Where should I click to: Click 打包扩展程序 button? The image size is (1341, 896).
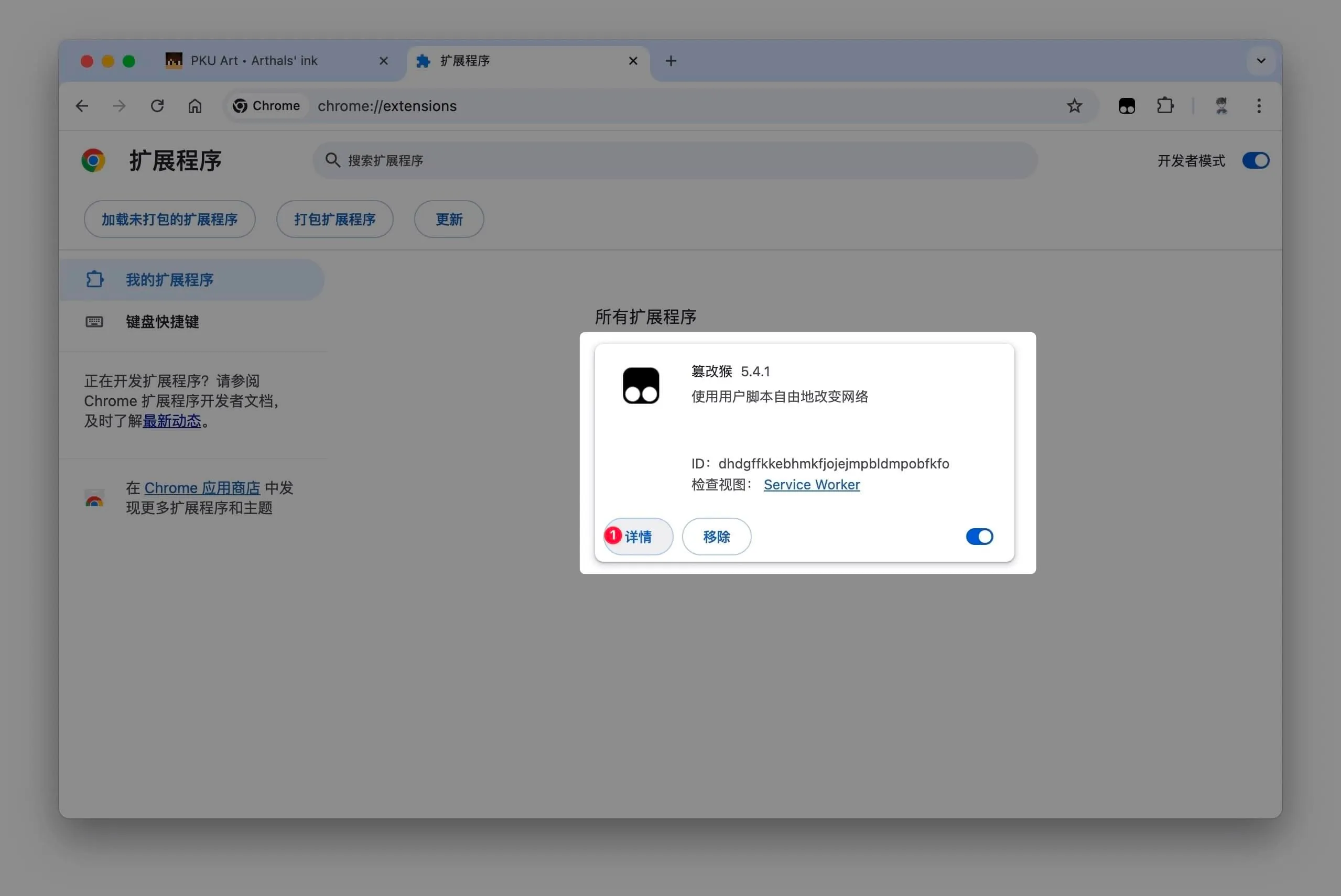coord(335,219)
